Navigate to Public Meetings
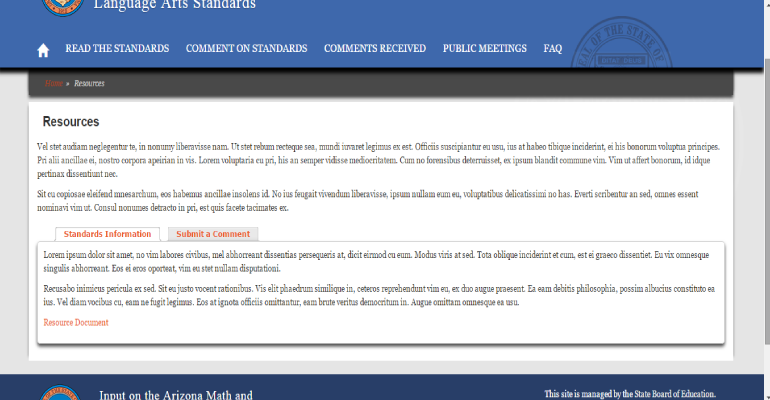The height and width of the screenshot is (400, 770). (x=484, y=49)
